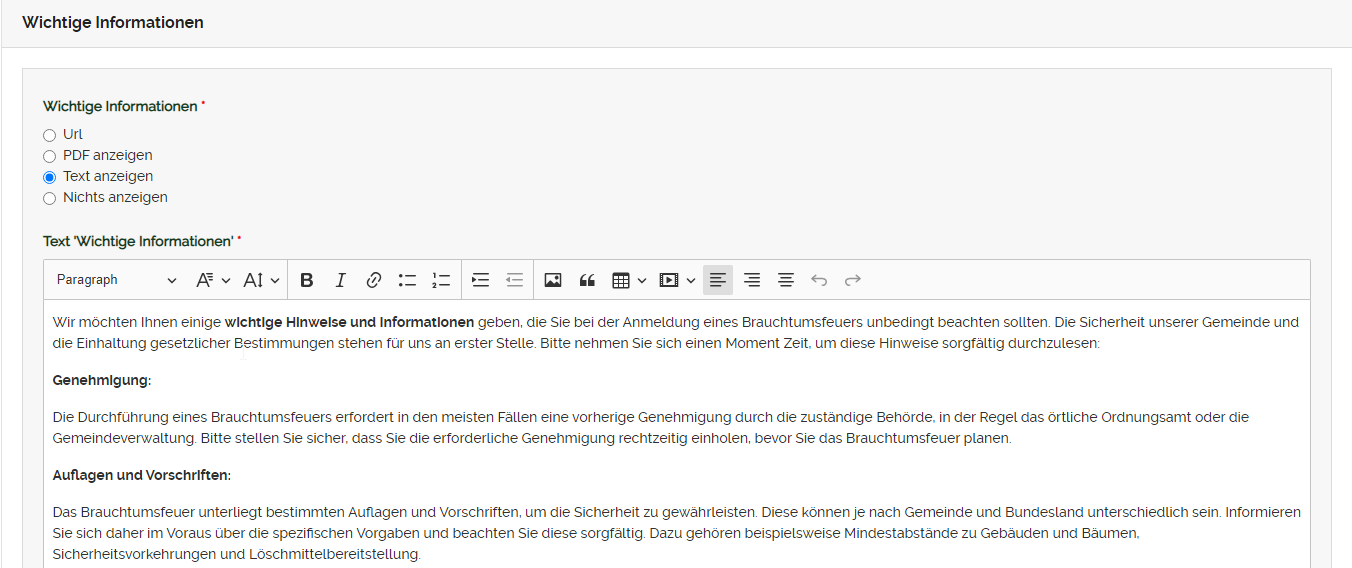Image resolution: width=1352 pixels, height=568 pixels.
Task: Insert a block quote
Action: pos(587,281)
